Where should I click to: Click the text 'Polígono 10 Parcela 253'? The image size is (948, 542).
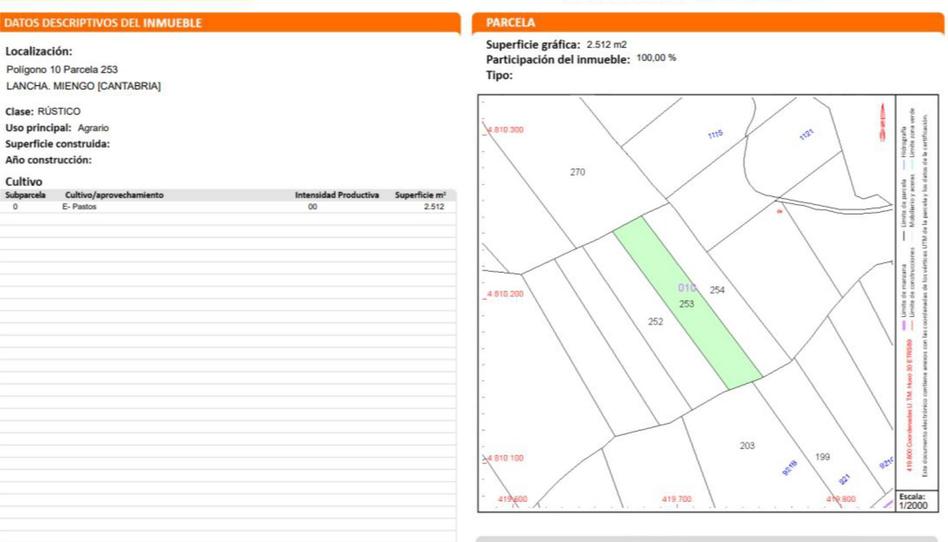click(x=62, y=70)
